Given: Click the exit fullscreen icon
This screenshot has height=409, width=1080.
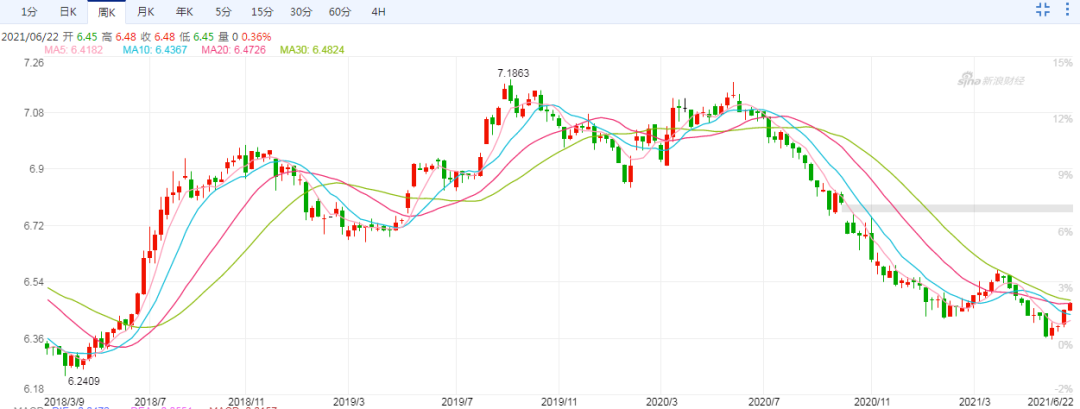Looking at the screenshot, I should coord(1043,11).
